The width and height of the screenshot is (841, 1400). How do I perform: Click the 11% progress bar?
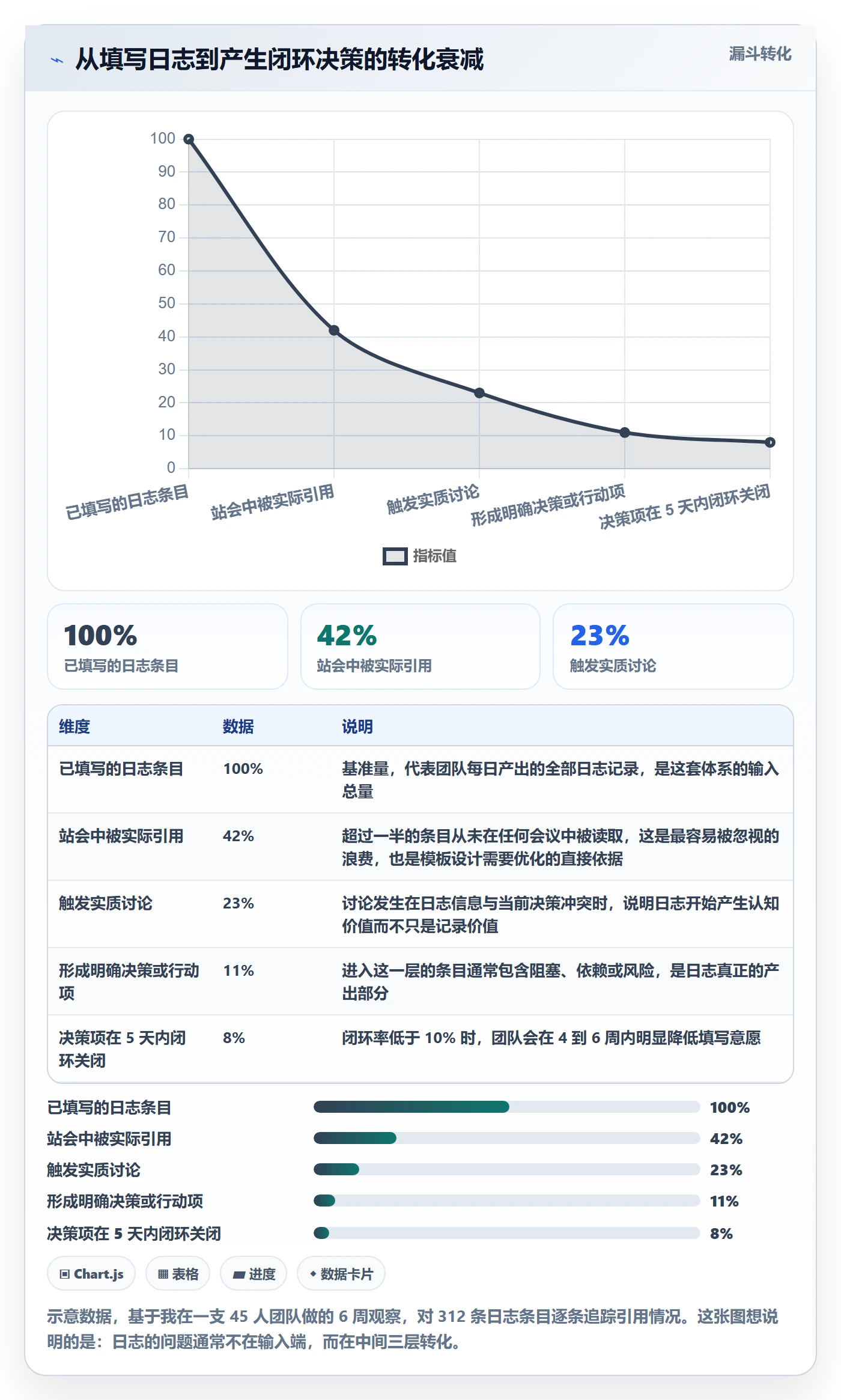tap(506, 1201)
